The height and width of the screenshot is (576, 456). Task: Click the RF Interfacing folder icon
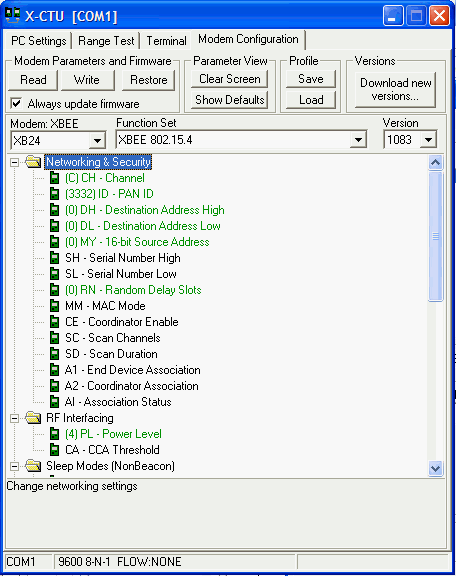(x=33, y=418)
